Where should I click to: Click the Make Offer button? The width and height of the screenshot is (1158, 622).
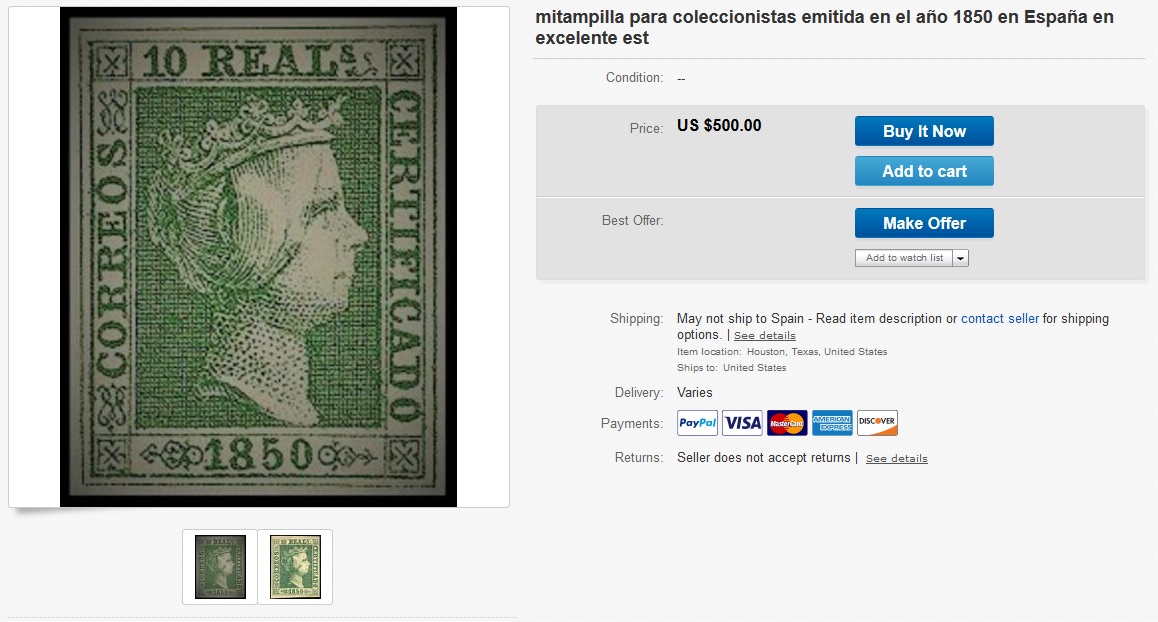tap(924, 223)
